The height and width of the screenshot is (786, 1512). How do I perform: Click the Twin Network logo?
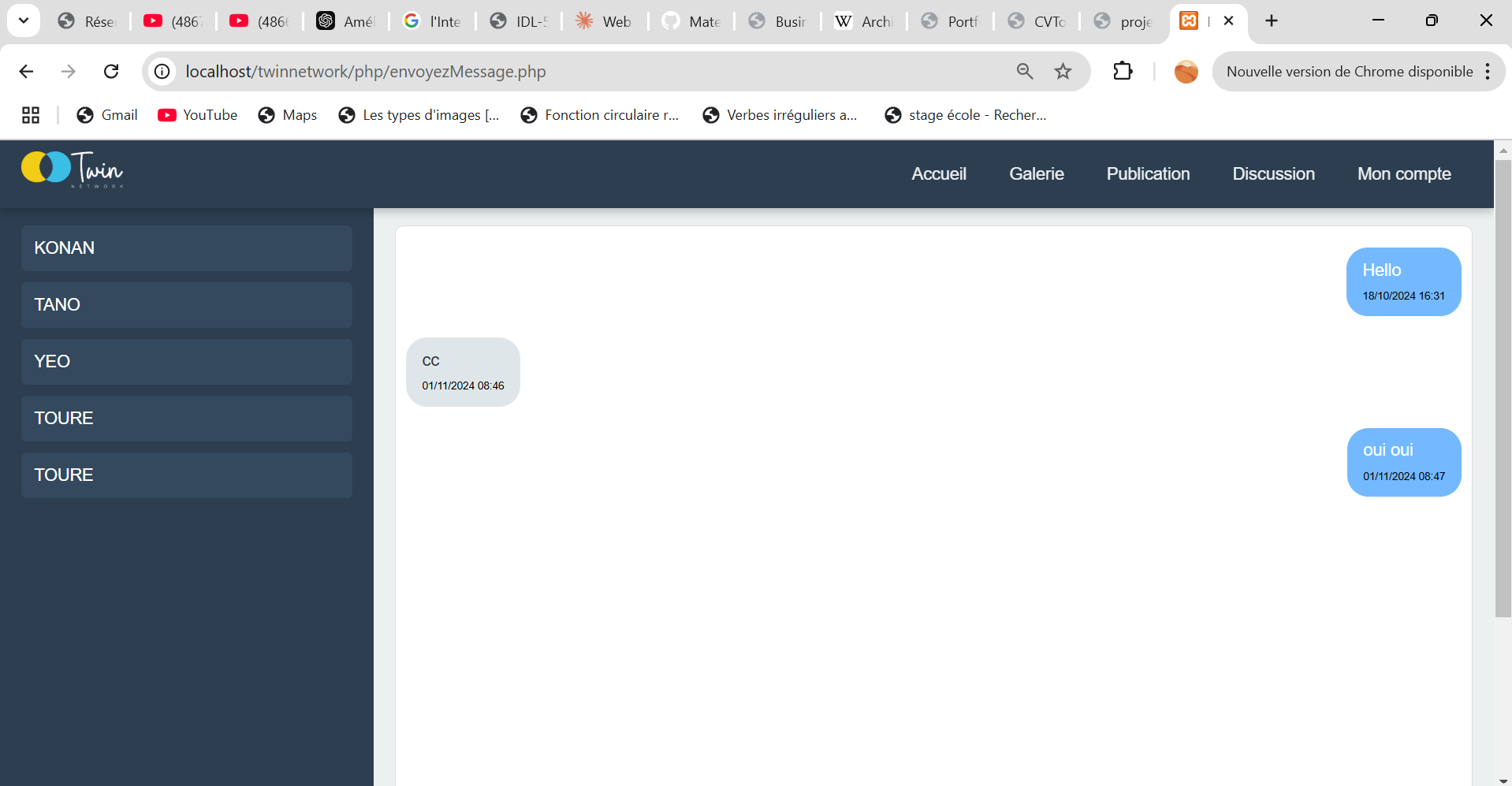tap(72, 169)
